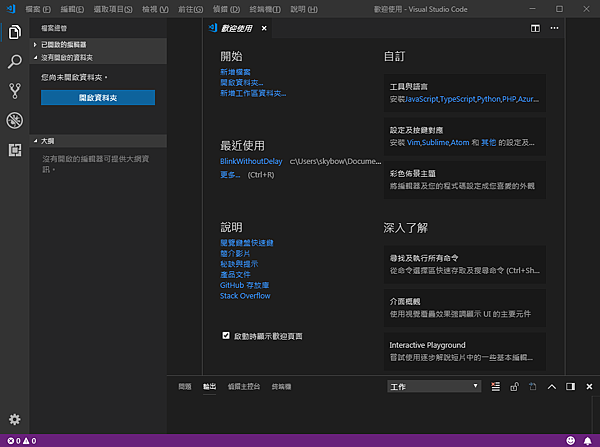Click the notification bell in status bar
The height and width of the screenshot is (447, 600).
[589, 440]
